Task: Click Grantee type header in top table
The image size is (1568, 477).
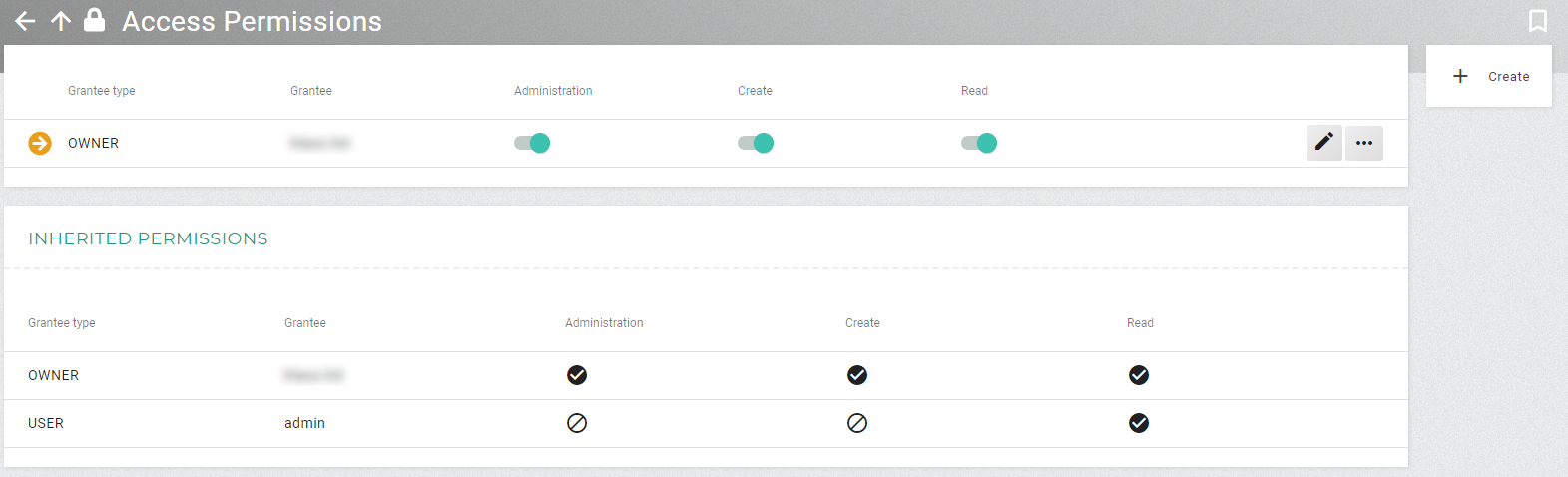Action: (x=101, y=91)
